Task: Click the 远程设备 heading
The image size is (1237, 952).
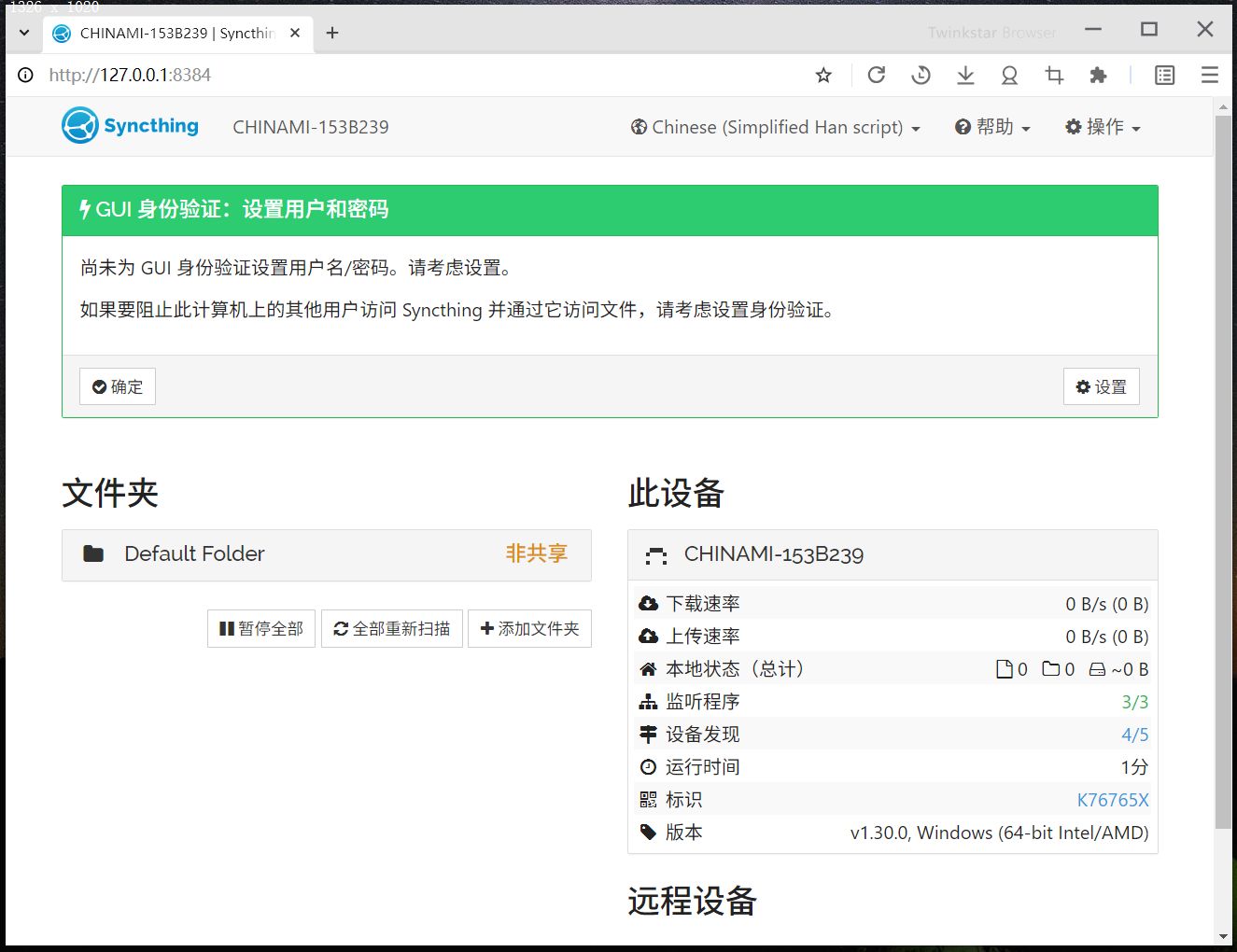Action: click(x=692, y=901)
